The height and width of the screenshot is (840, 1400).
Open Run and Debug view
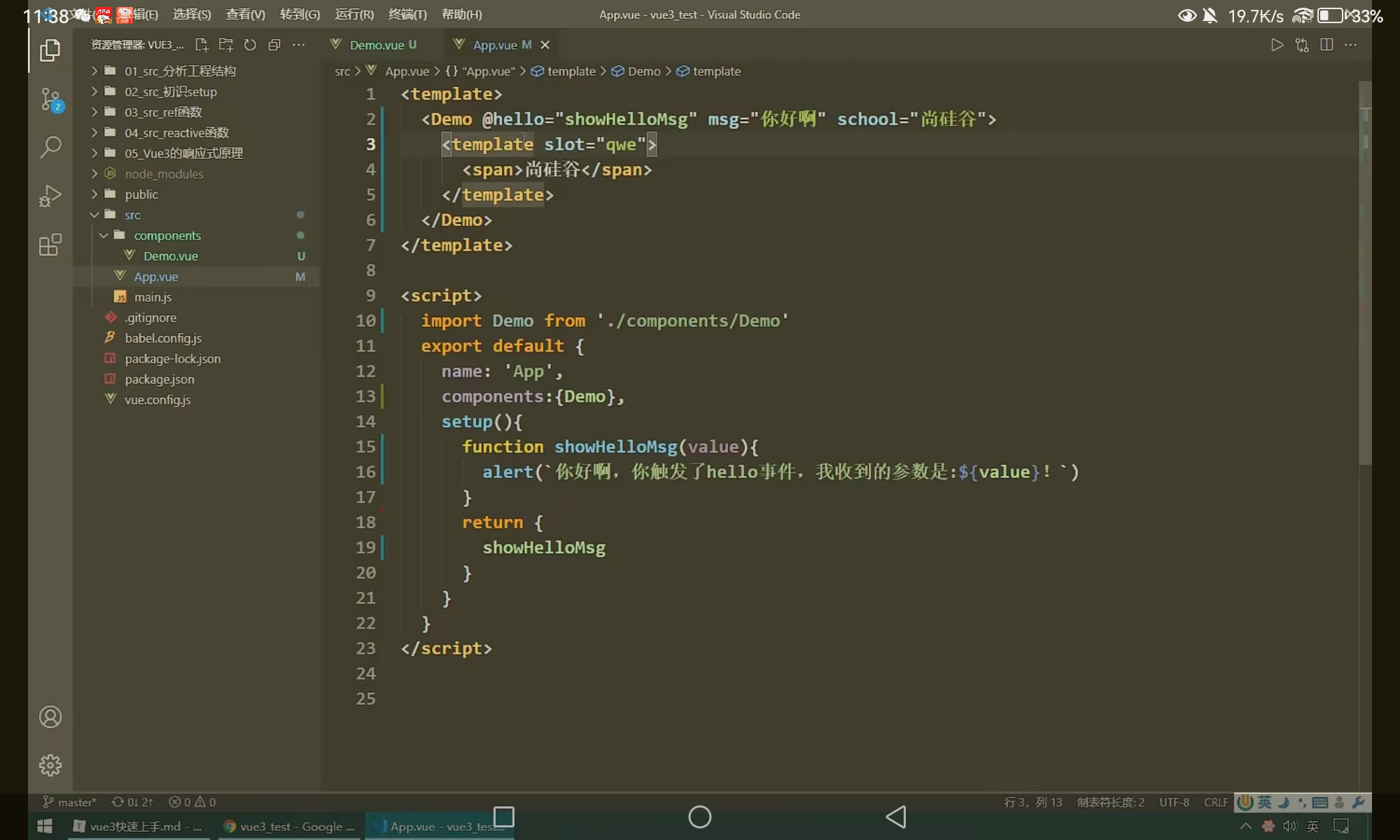[50, 196]
